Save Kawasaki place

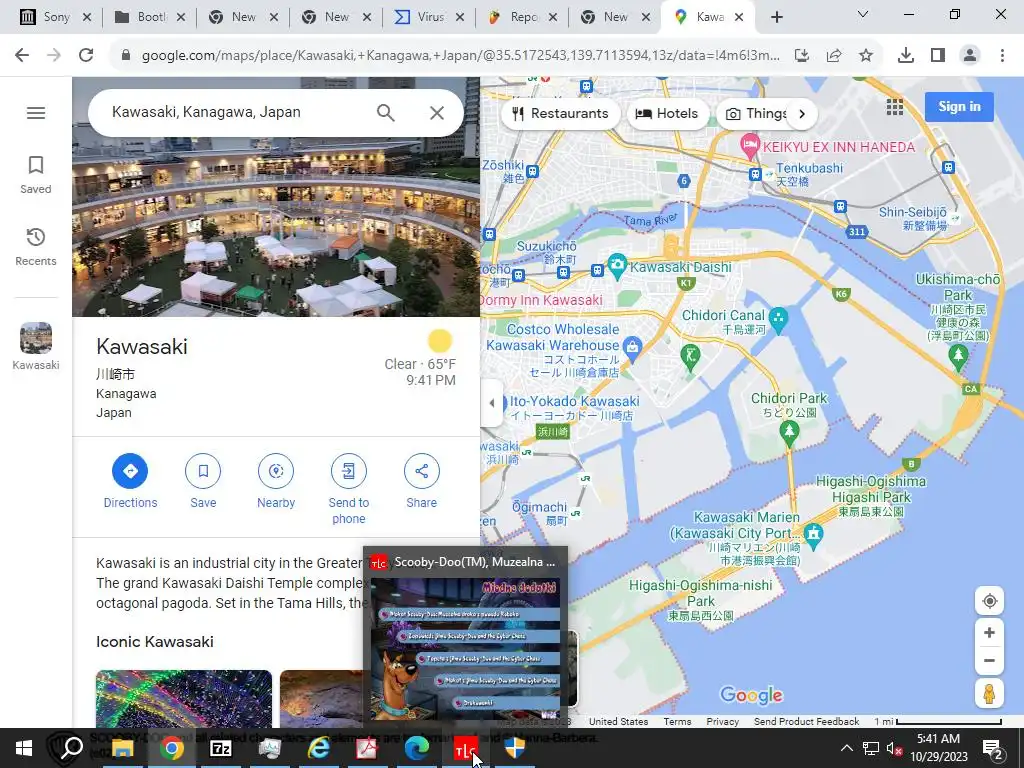click(x=203, y=481)
